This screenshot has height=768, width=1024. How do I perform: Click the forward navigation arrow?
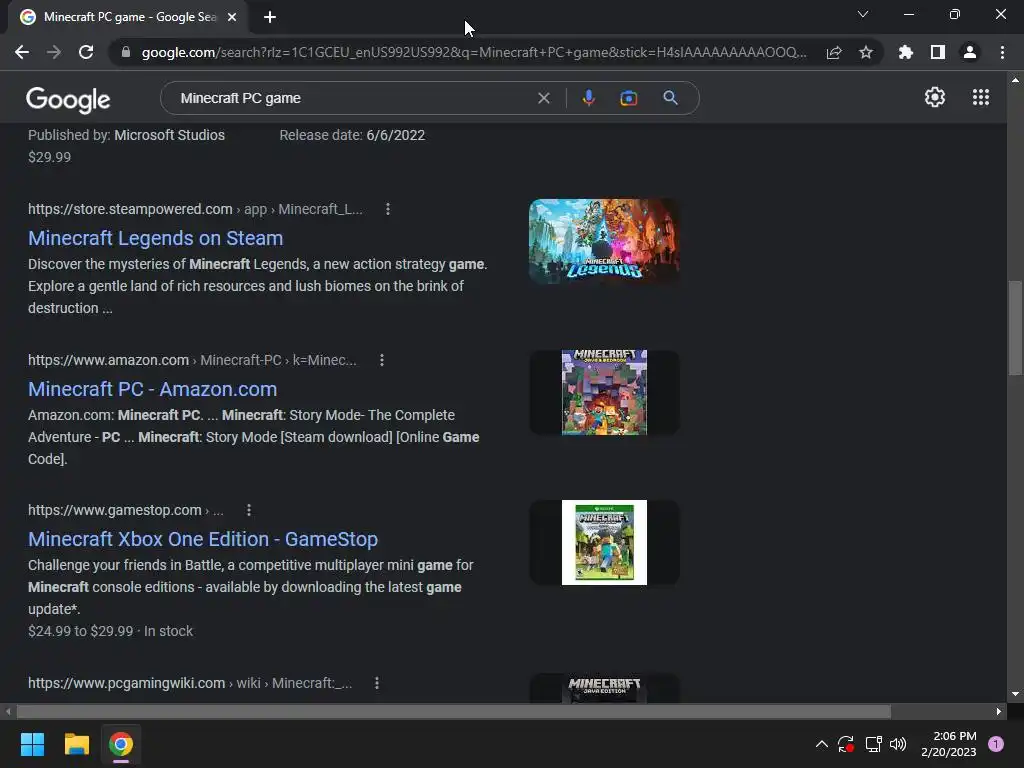[54, 52]
